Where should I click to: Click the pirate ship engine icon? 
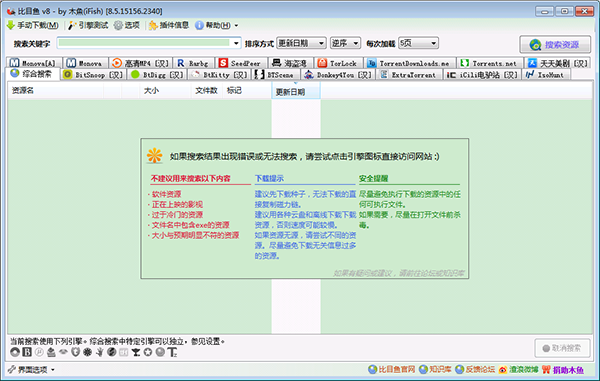click(x=51, y=352)
